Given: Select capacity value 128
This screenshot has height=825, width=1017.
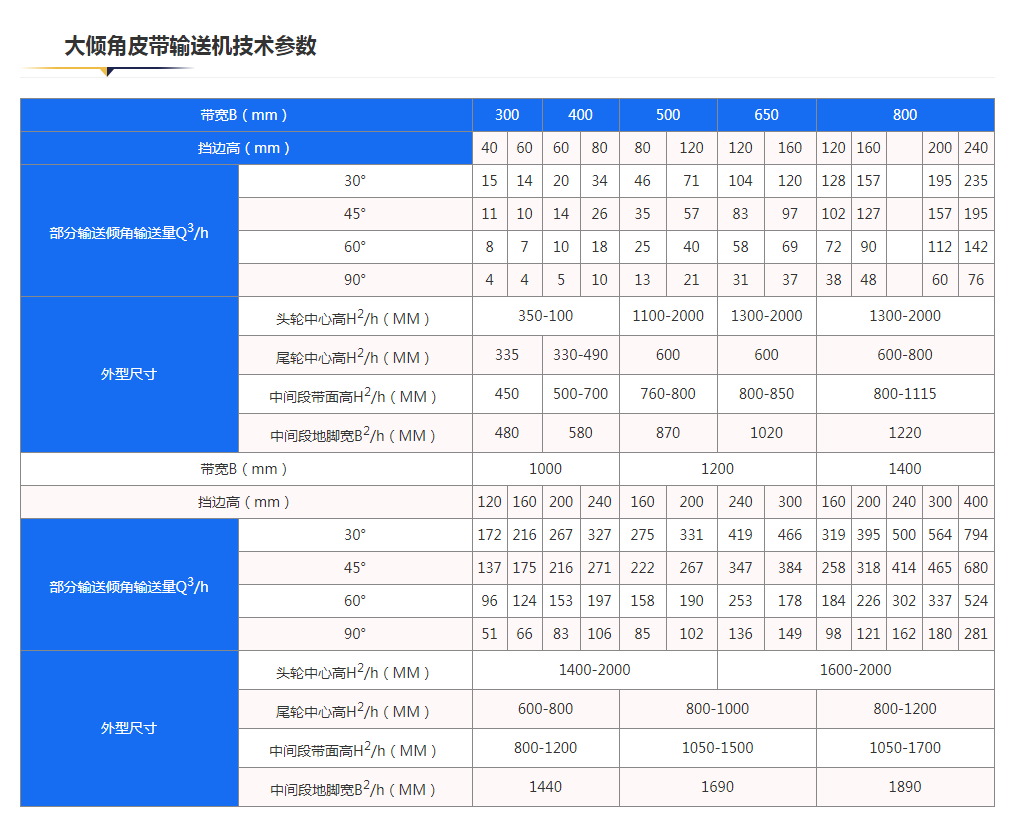Looking at the screenshot, I should coord(833,181).
